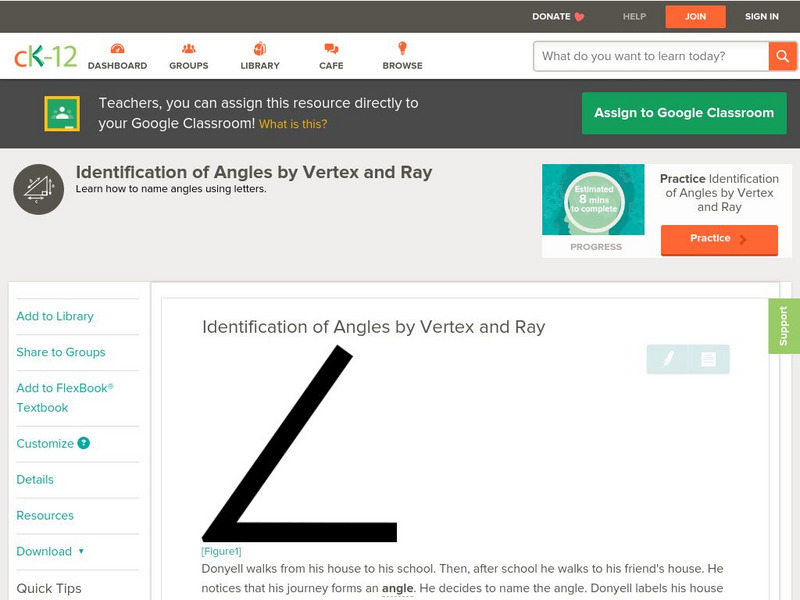Click 'Learn how to name angles' subtitle

coord(171,189)
